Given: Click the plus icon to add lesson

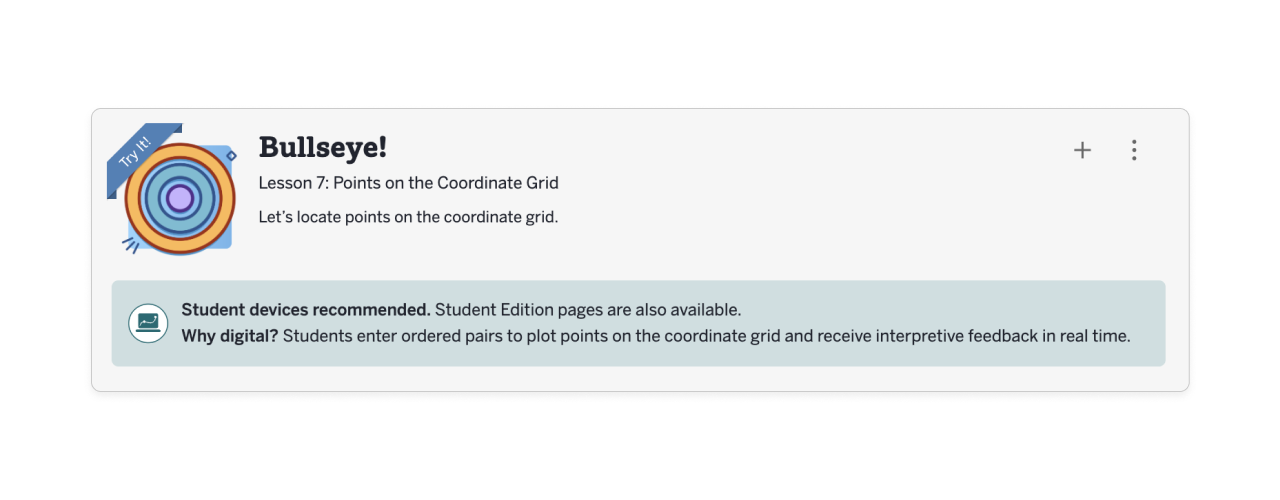Looking at the screenshot, I should (1082, 150).
